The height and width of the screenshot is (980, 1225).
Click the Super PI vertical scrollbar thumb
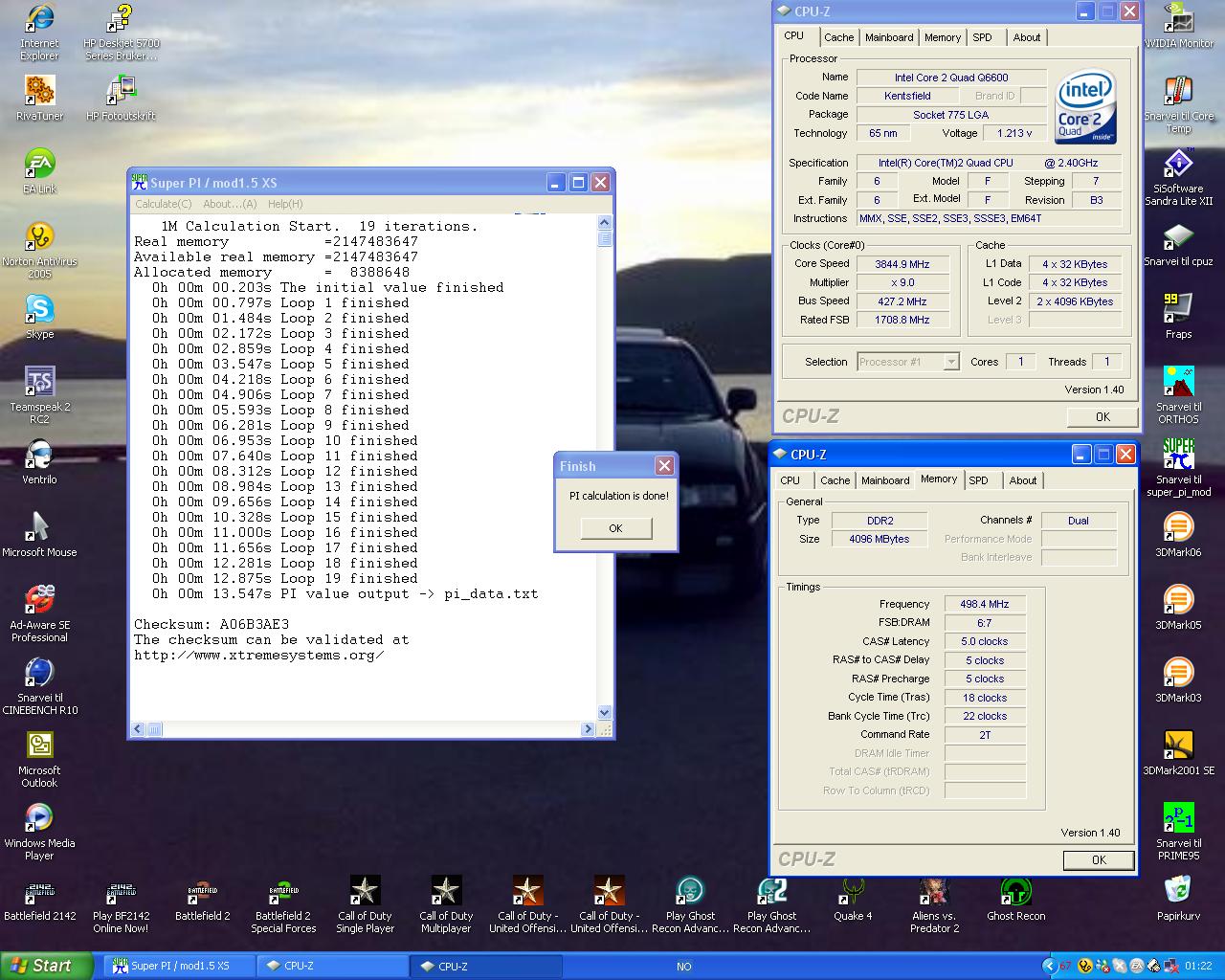(604, 238)
